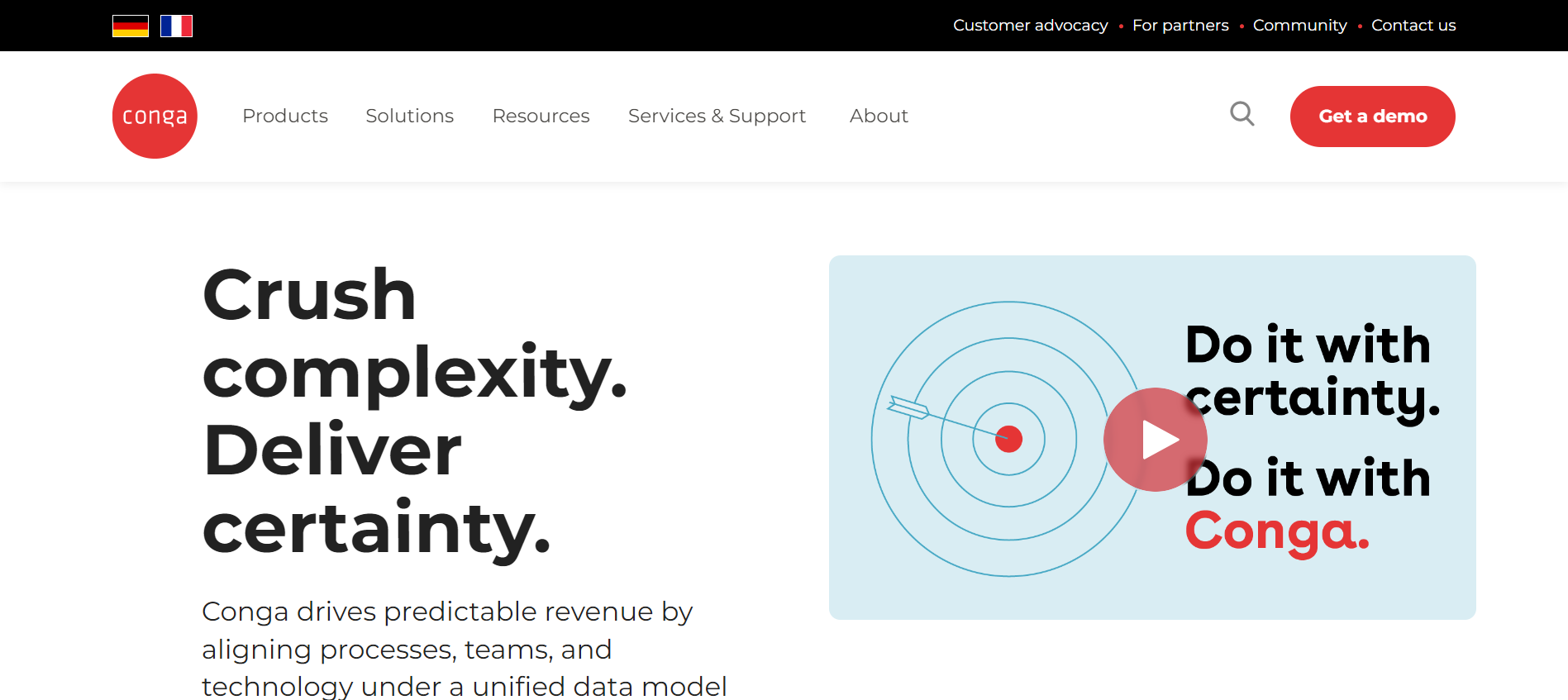Open search with the magnifying glass icon
The image size is (1568, 700).
click(x=1242, y=114)
